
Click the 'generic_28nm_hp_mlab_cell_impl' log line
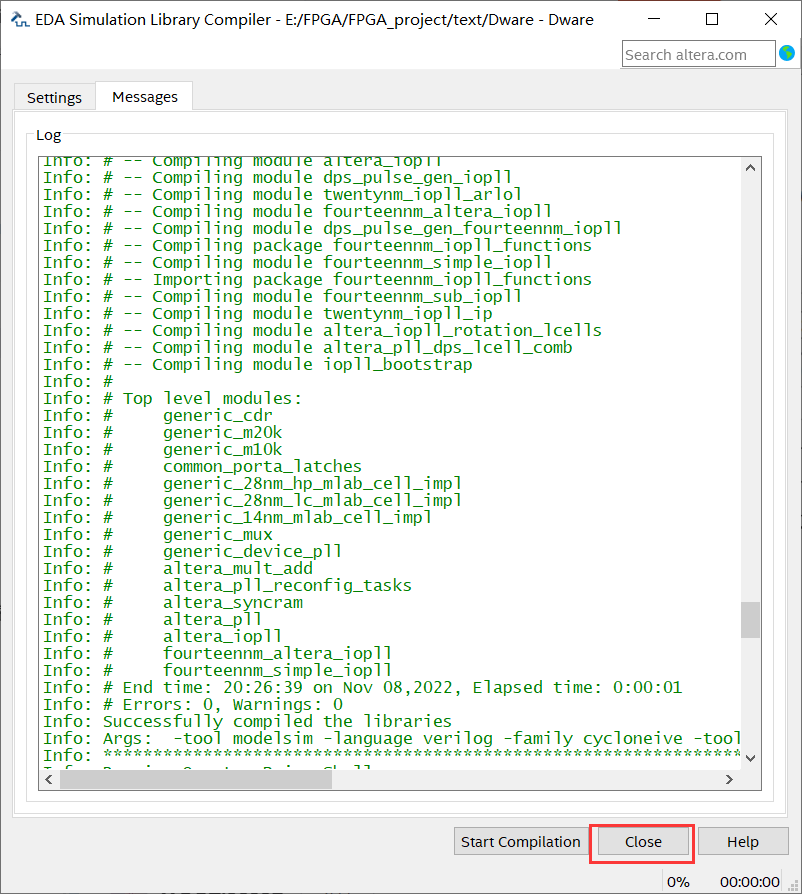point(253,483)
